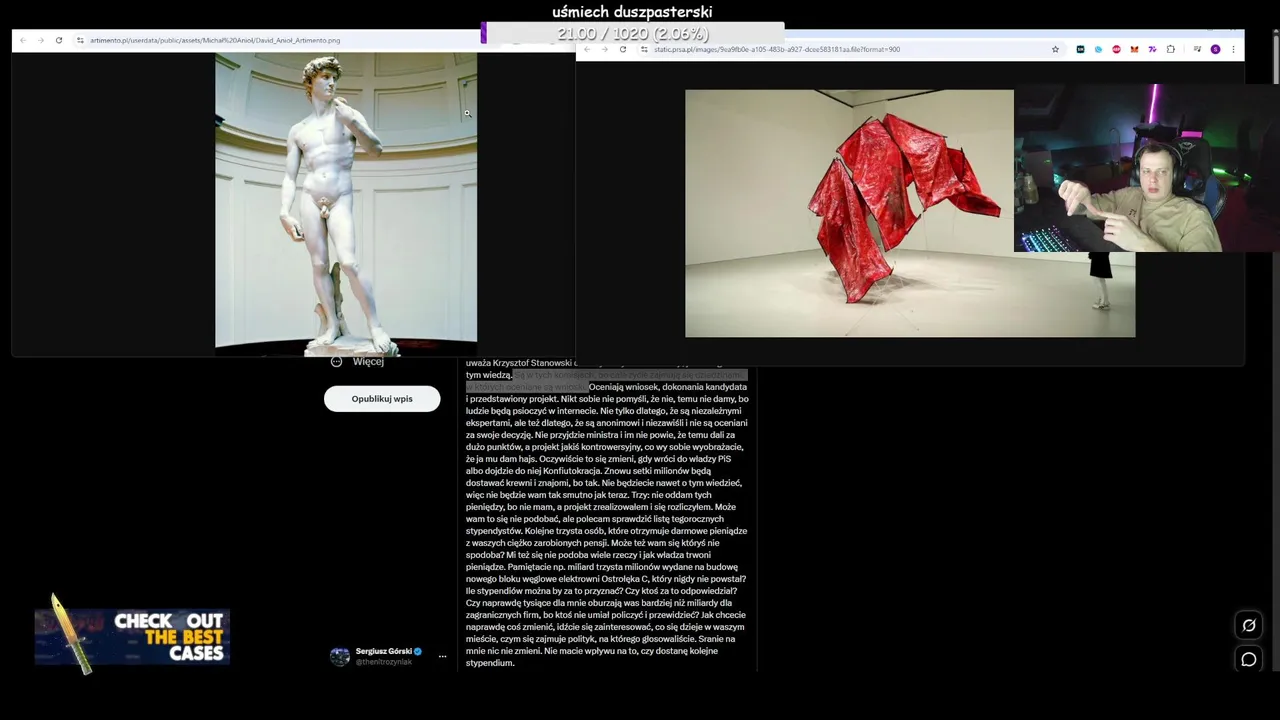Go back in the artimento.pl browser window
Viewport: 1280px width, 720px height.
[23, 40]
